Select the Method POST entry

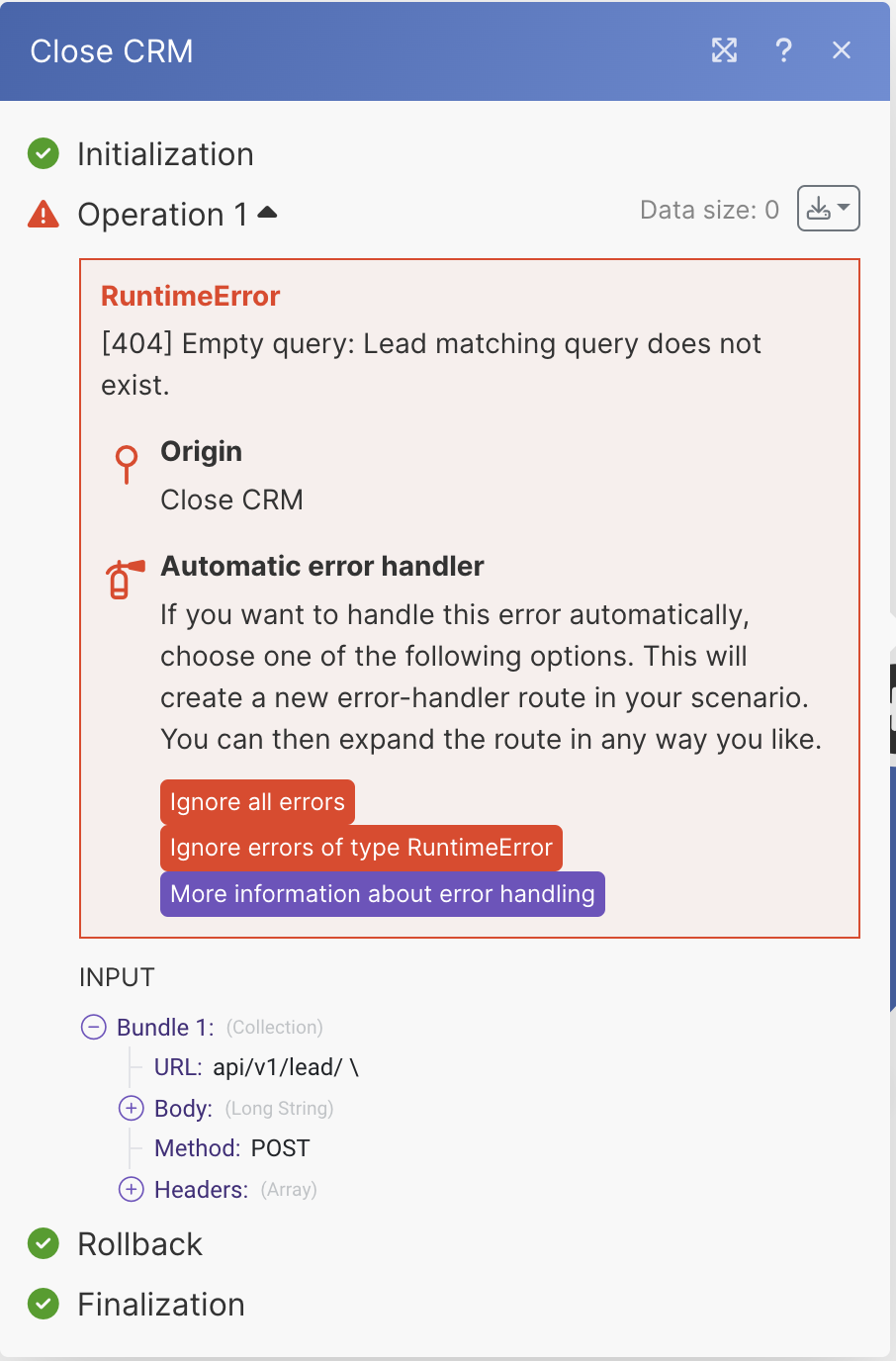[280, 1148]
